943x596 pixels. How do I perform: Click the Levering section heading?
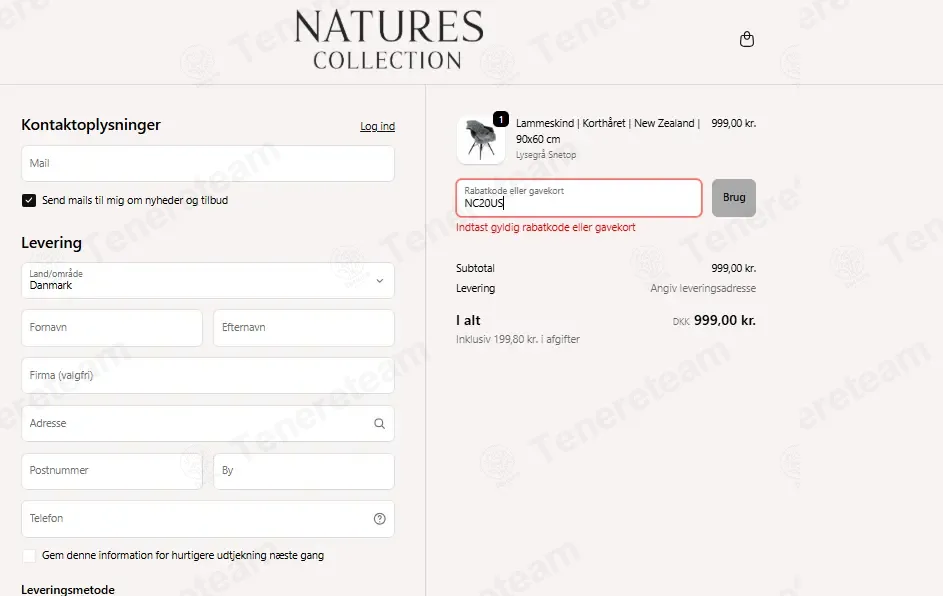[x=51, y=243]
